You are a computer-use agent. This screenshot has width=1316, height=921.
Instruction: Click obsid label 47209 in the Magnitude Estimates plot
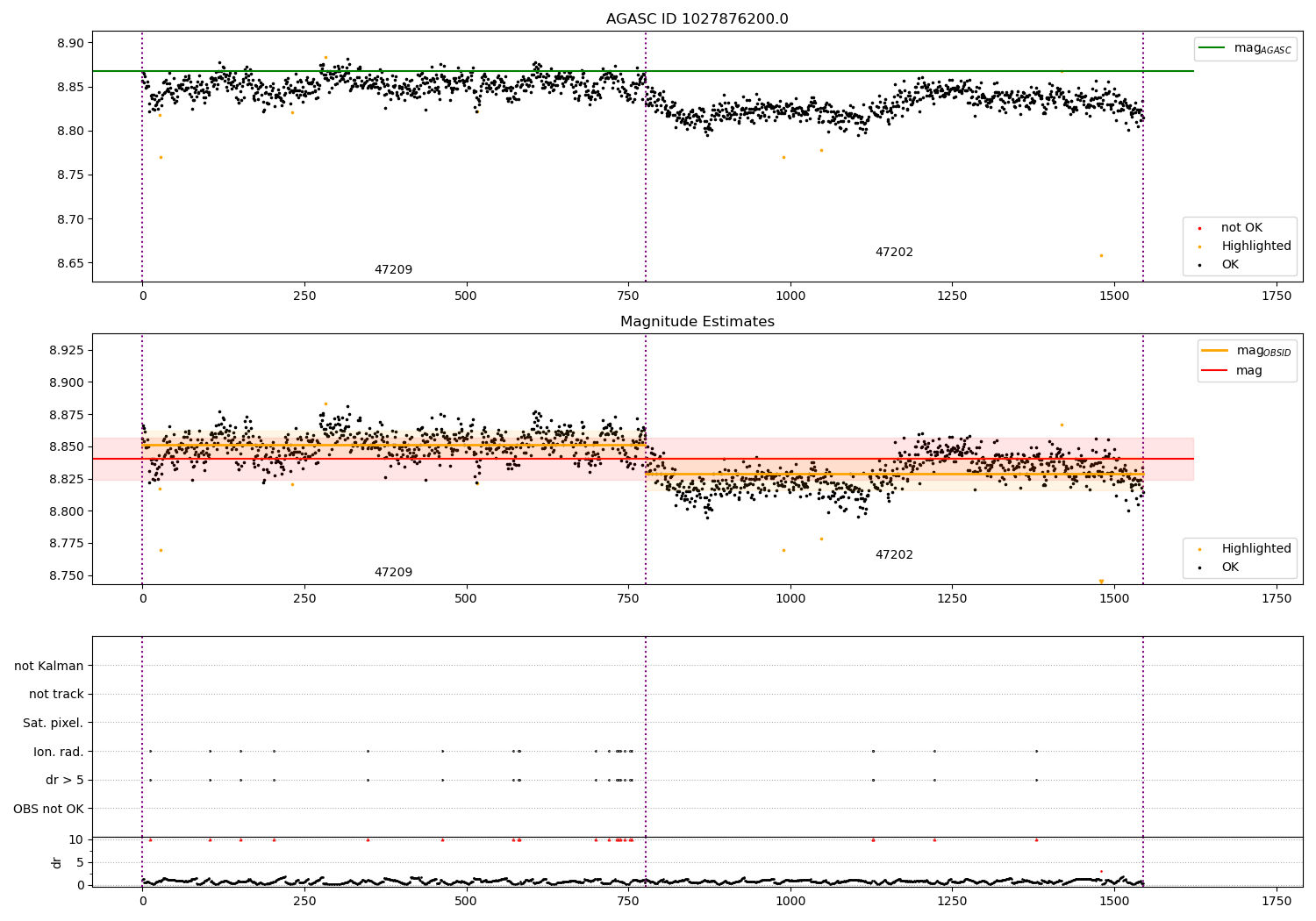pos(393,573)
